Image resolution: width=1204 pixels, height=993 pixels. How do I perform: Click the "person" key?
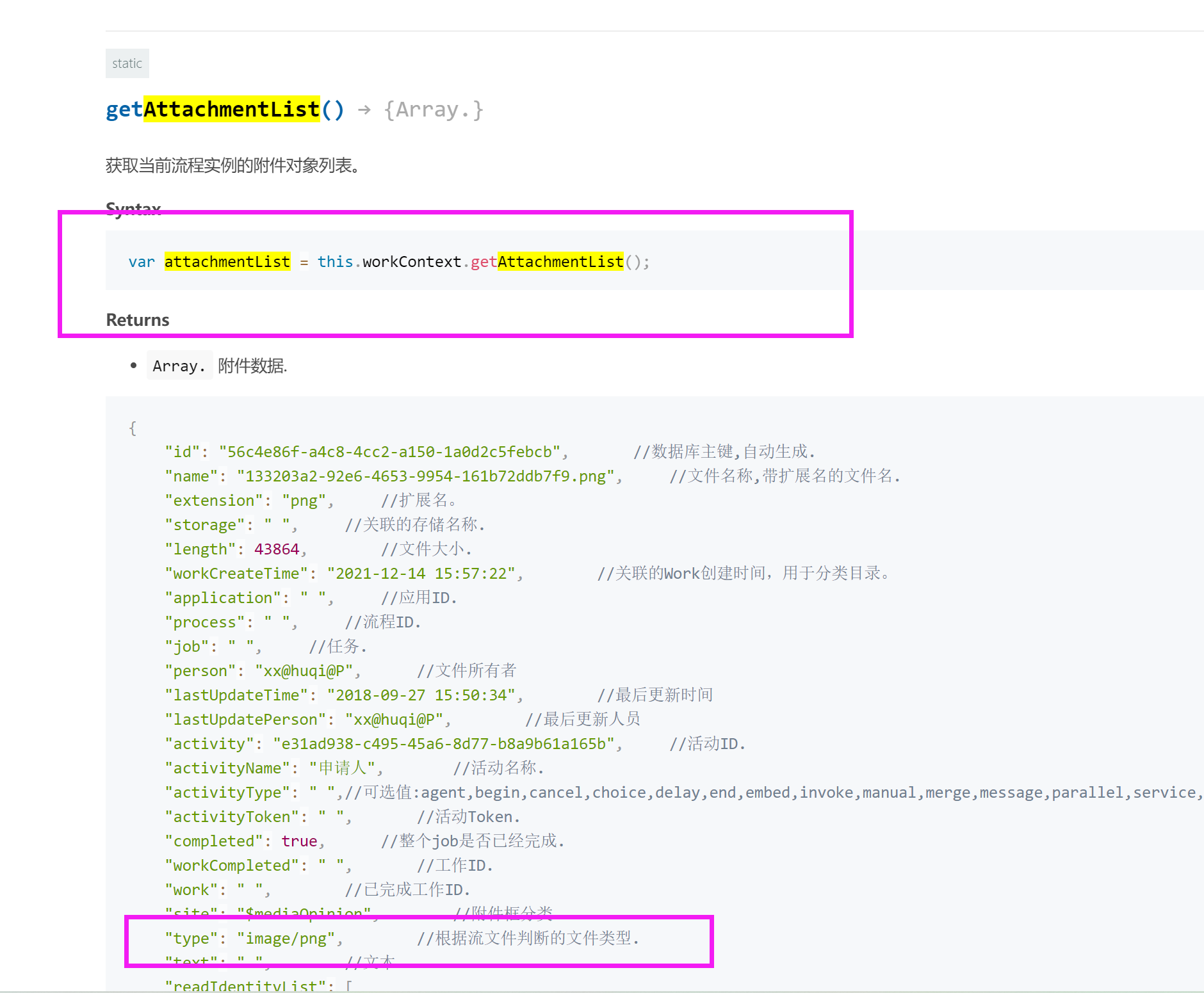pyautogui.click(x=200, y=671)
